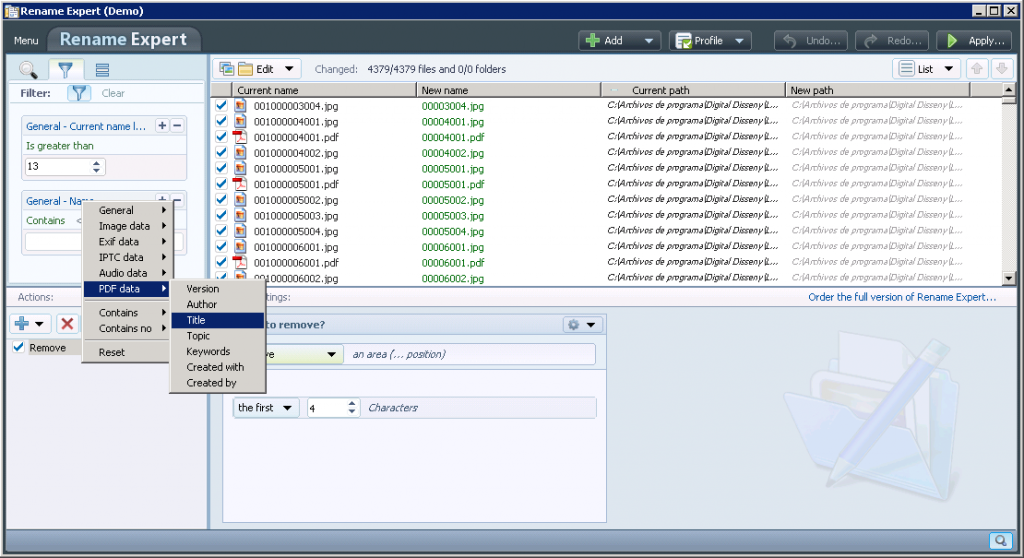Click the image icon of 001000005003.jpg

[x=240, y=215]
